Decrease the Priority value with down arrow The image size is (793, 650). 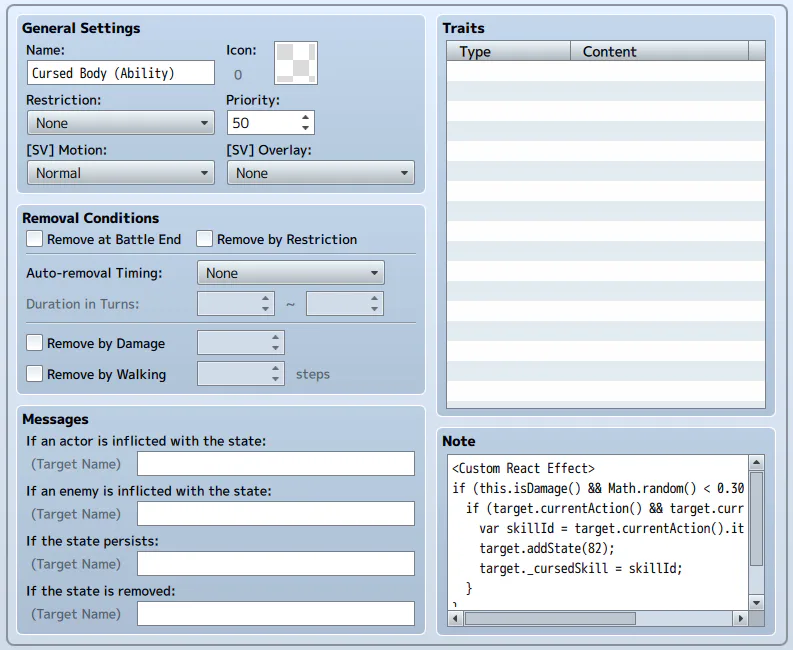pyautogui.click(x=306, y=128)
